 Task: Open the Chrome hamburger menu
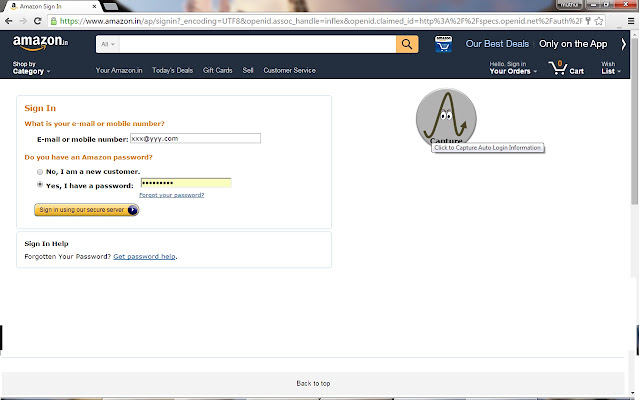coord(631,21)
